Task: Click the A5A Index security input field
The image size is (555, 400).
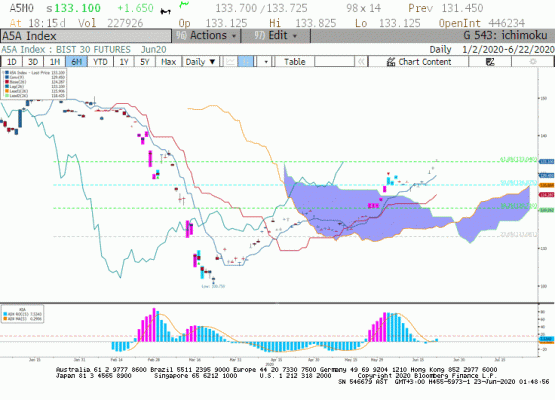Action: point(86,36)
